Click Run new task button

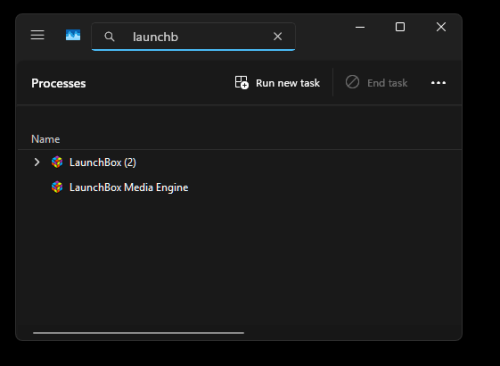pyautogui.click(x=277, y=83)
